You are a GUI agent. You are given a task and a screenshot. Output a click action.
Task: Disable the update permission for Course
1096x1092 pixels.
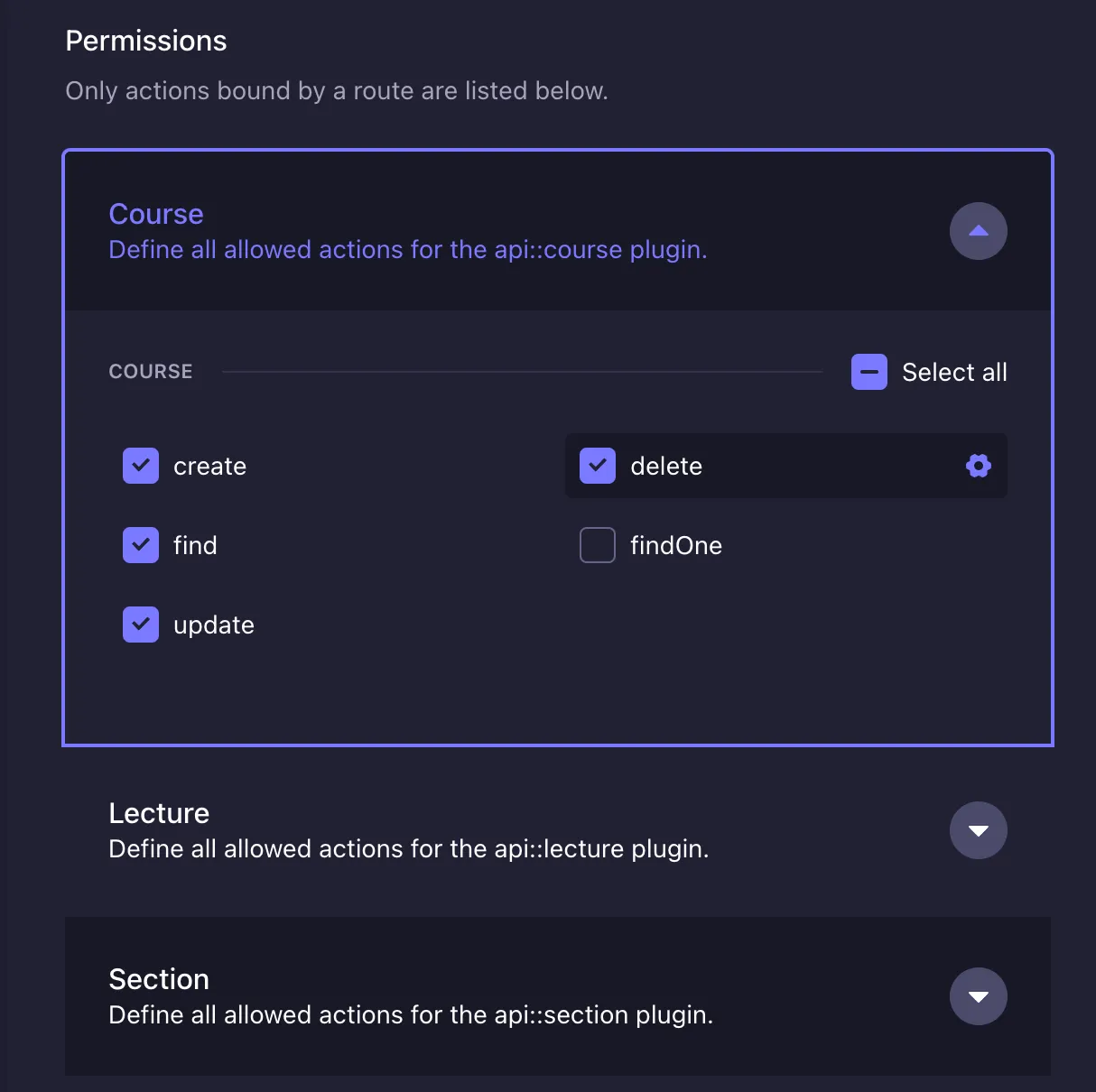(x=141, y=625)
